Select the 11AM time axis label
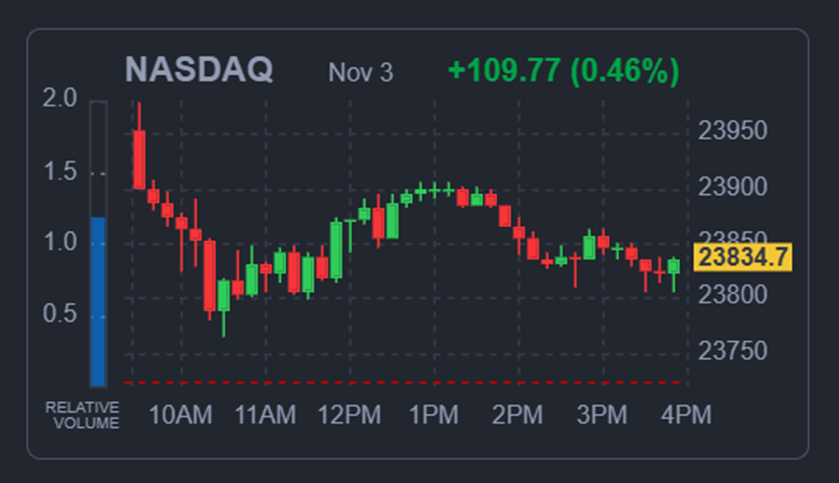Screen dimensions: 839x483 pos(265,415)
